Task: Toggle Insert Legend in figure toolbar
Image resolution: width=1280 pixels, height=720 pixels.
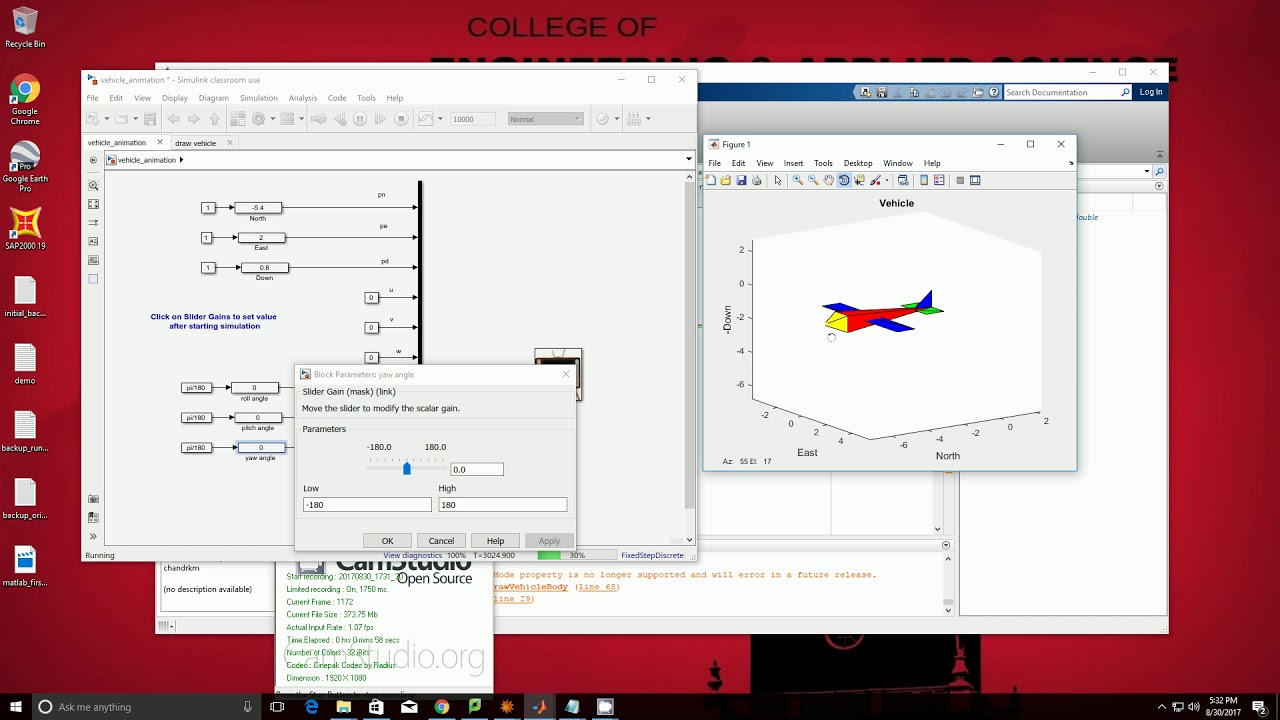Action: 939,180
